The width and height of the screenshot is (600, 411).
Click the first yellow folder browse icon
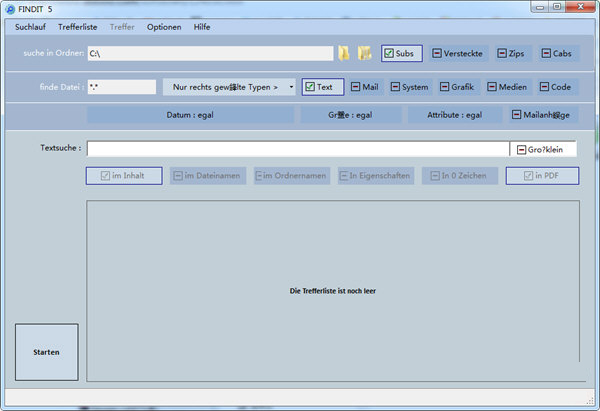coord(344,53)
